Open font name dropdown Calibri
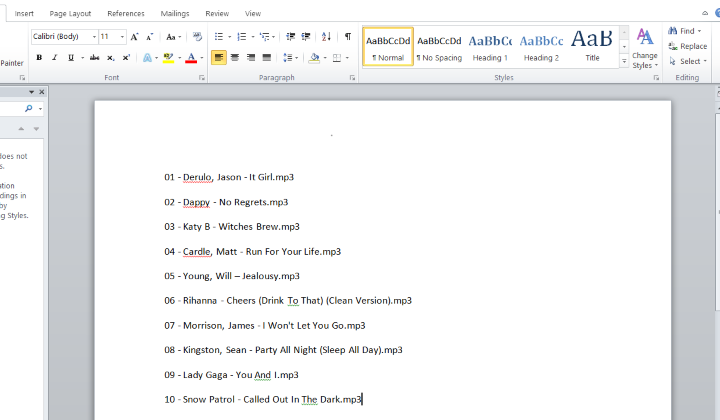This screenshot has width=720, height=420. pos(94,37)
